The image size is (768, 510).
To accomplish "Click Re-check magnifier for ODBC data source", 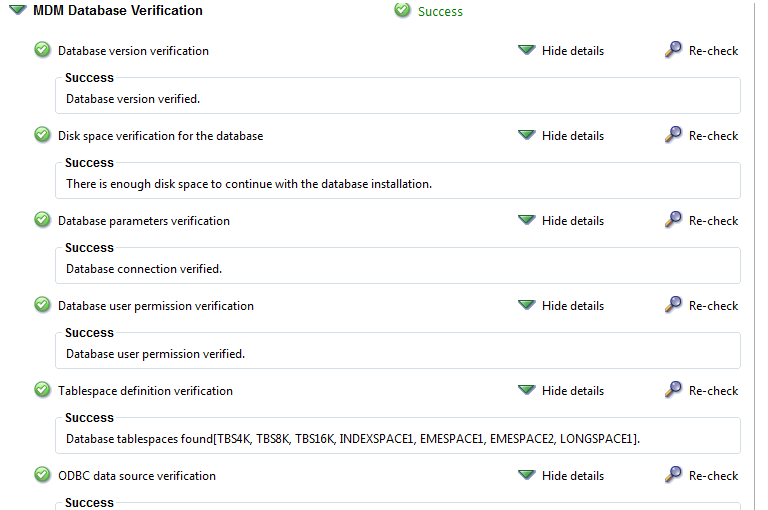I will 673,475.
